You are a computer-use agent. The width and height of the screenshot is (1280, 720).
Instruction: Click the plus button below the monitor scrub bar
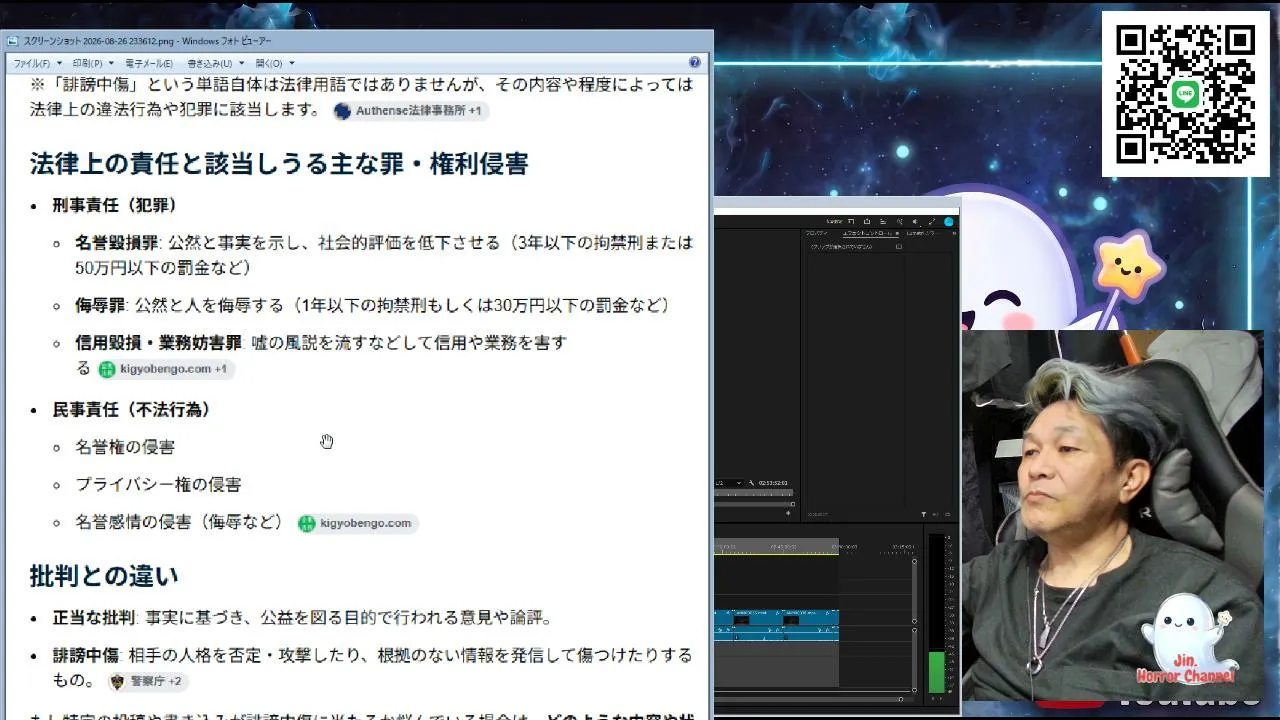788,513
